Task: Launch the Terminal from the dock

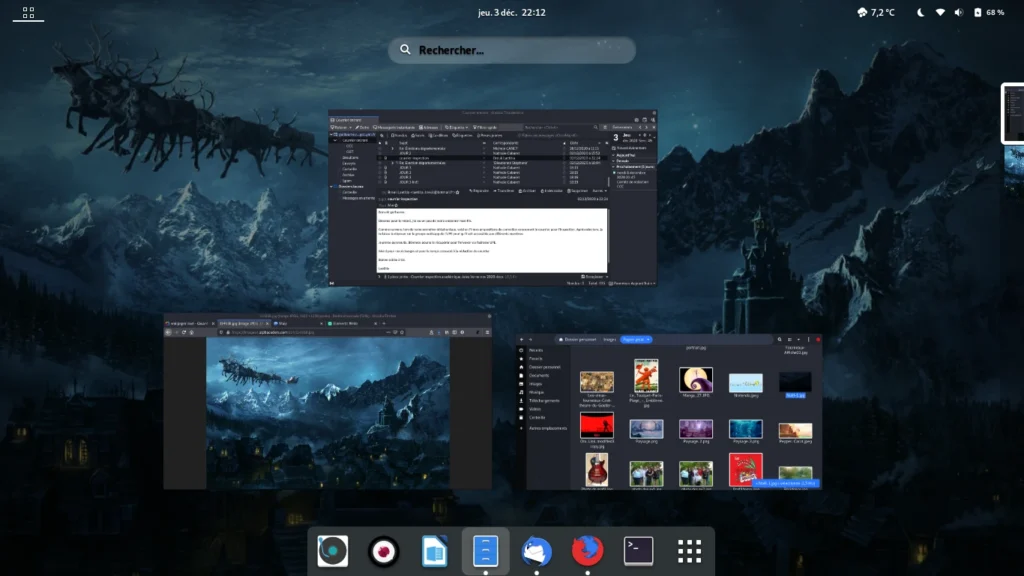Action: tap(638, 551)
